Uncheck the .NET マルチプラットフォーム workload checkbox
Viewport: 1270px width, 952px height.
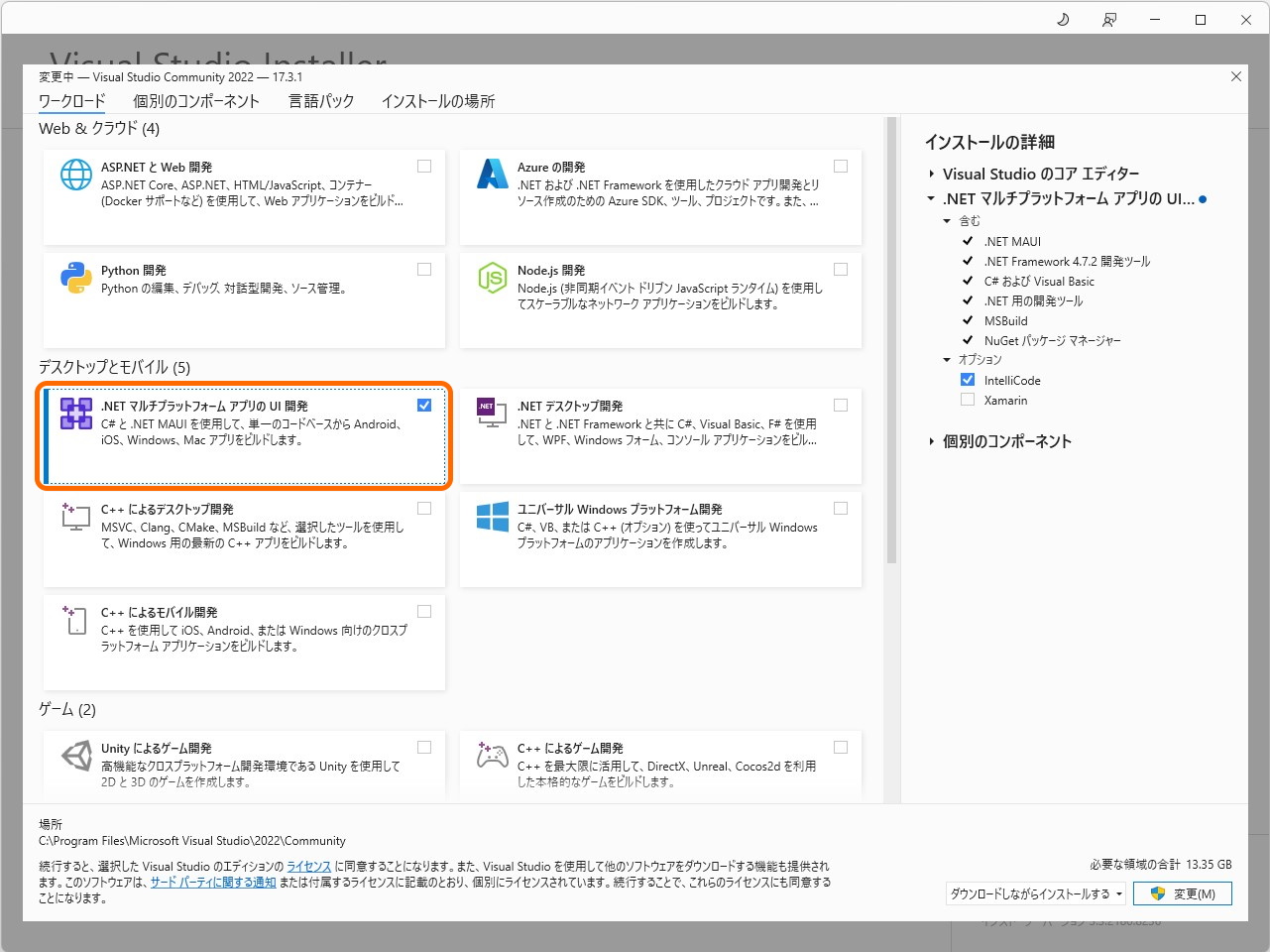(x=424, y=405)
